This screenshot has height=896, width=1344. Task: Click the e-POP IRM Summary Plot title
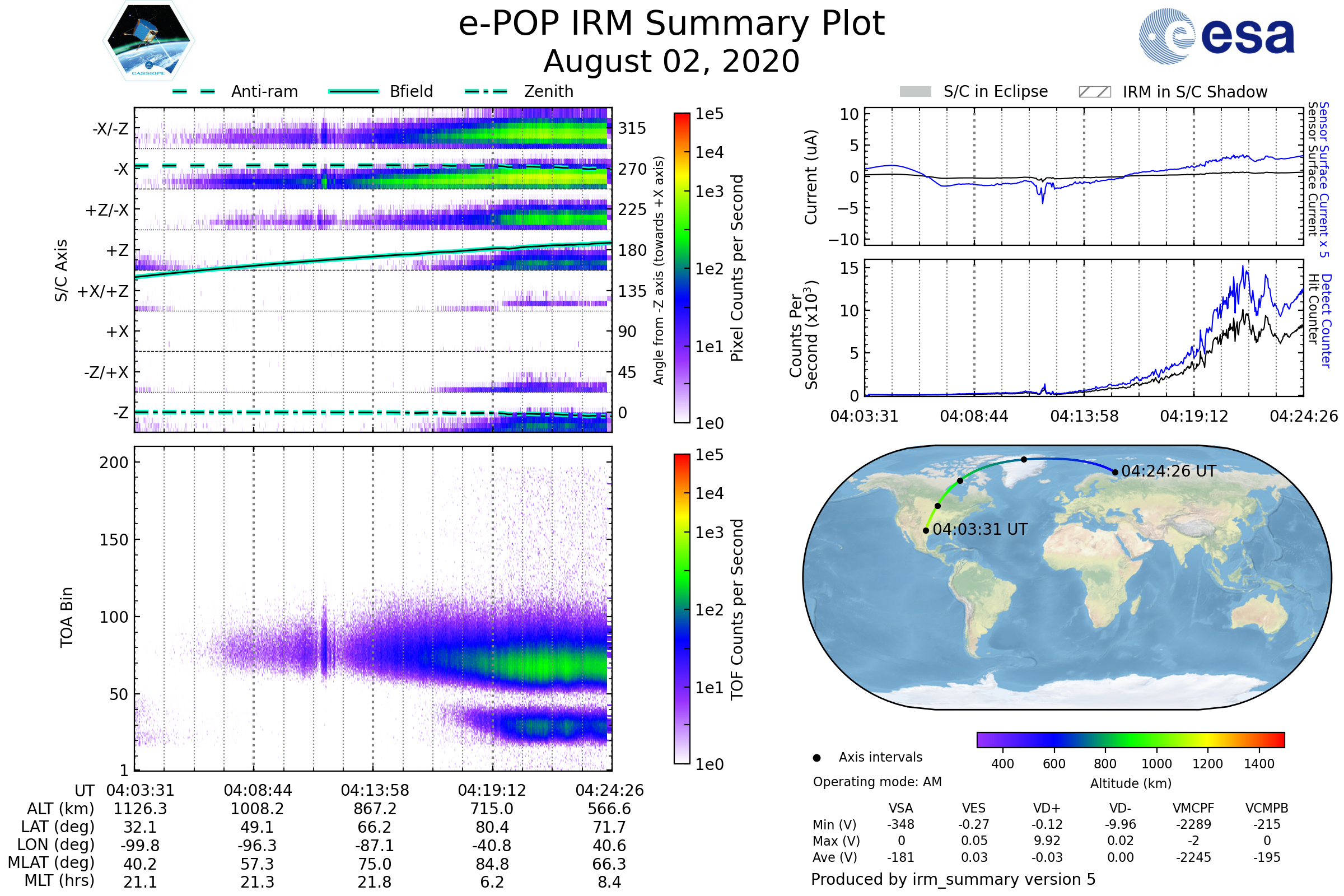pos(671,24)
